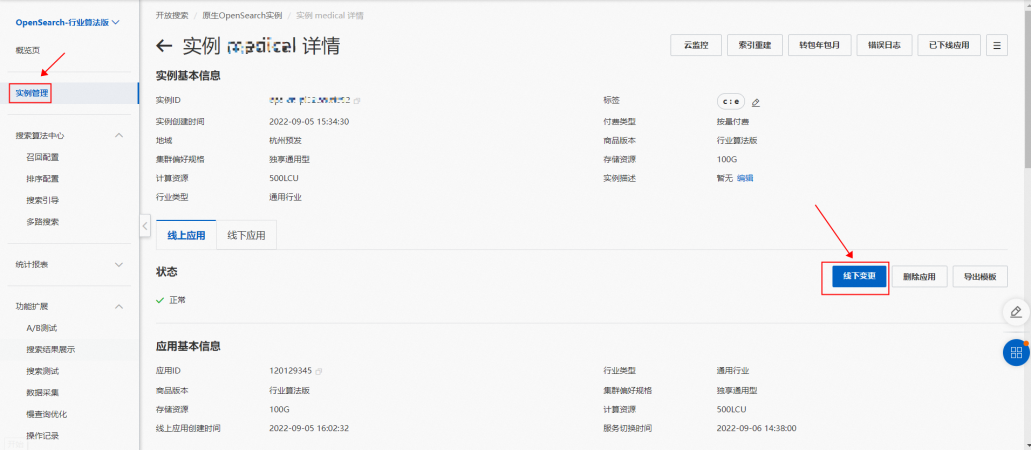Click the 转包年包月 button

819,45
